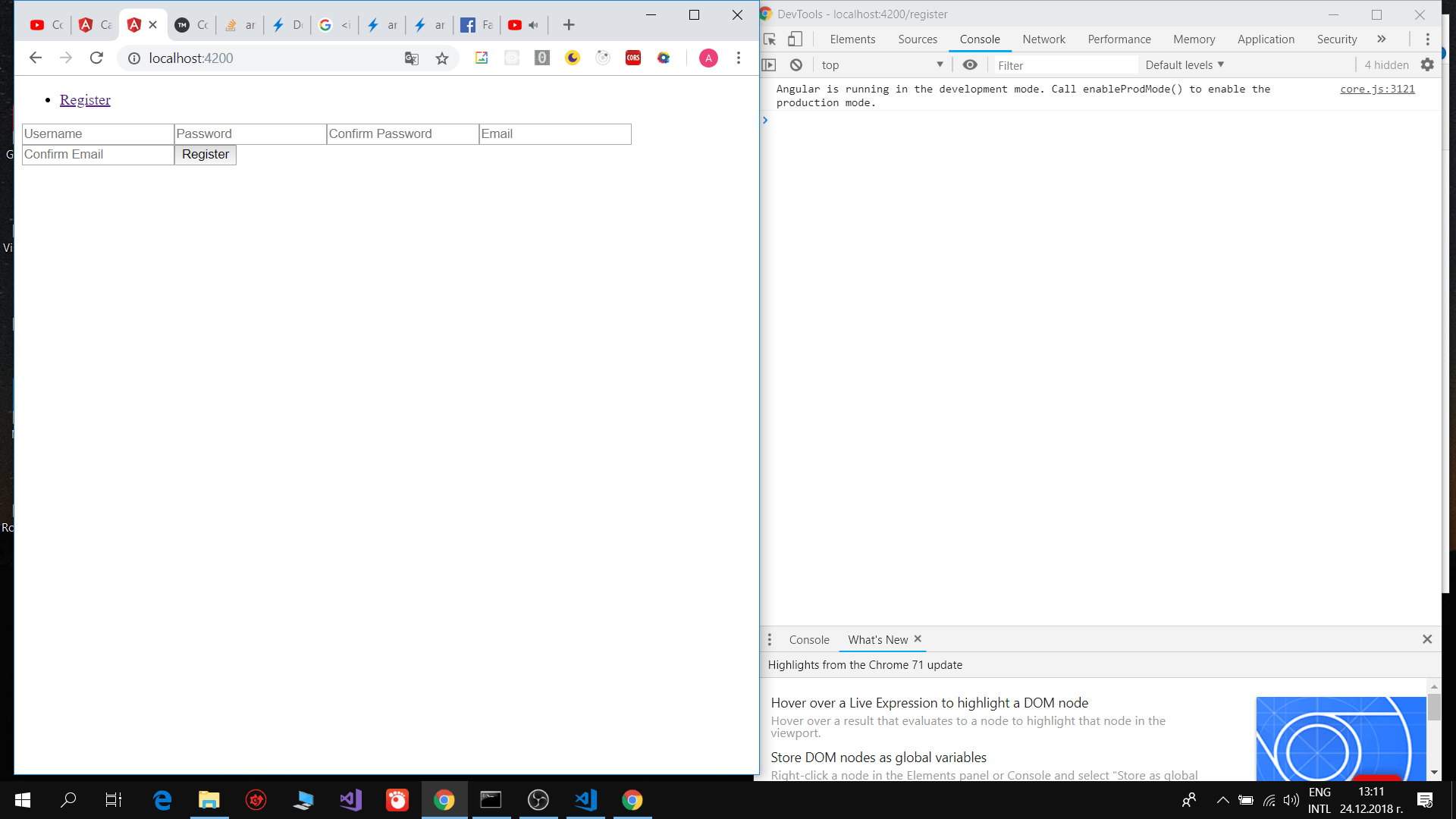Toggle the device toolbar icon
Viewport: 1456px width, 819px height.
pos(795,39)
